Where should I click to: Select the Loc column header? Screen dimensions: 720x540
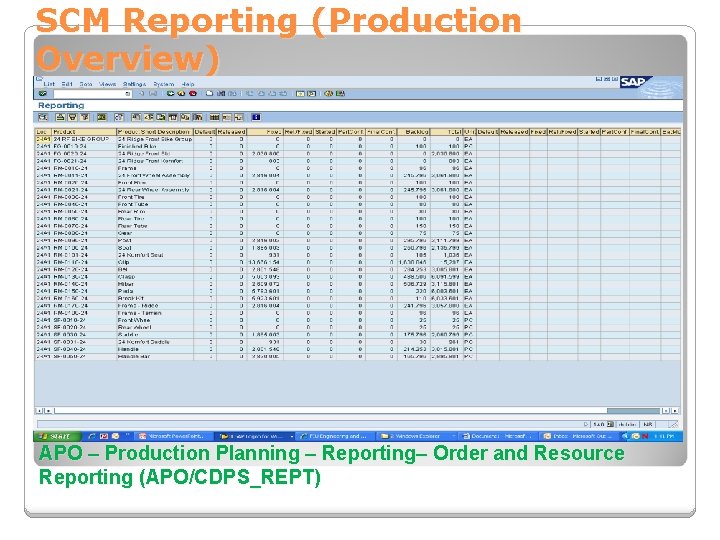click(43, 132)
